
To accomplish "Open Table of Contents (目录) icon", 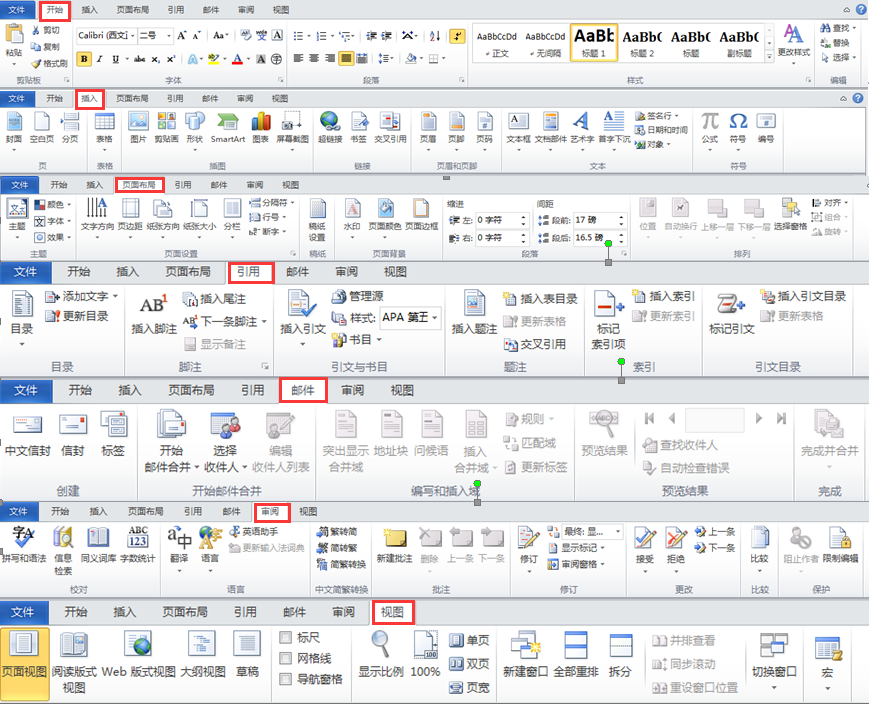I will [x=22, y=304].
